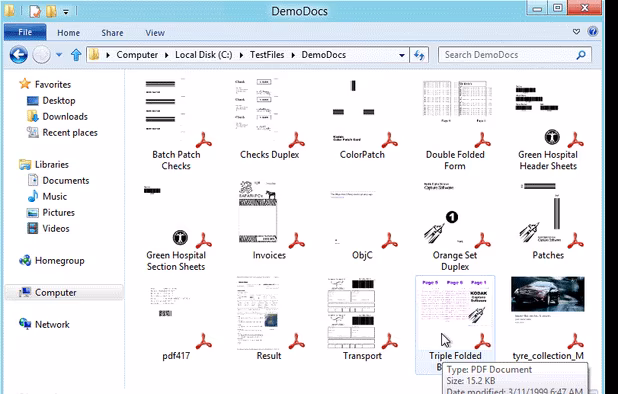
Task: Click the search magnifier icon
Action: (x=581, y=55)
